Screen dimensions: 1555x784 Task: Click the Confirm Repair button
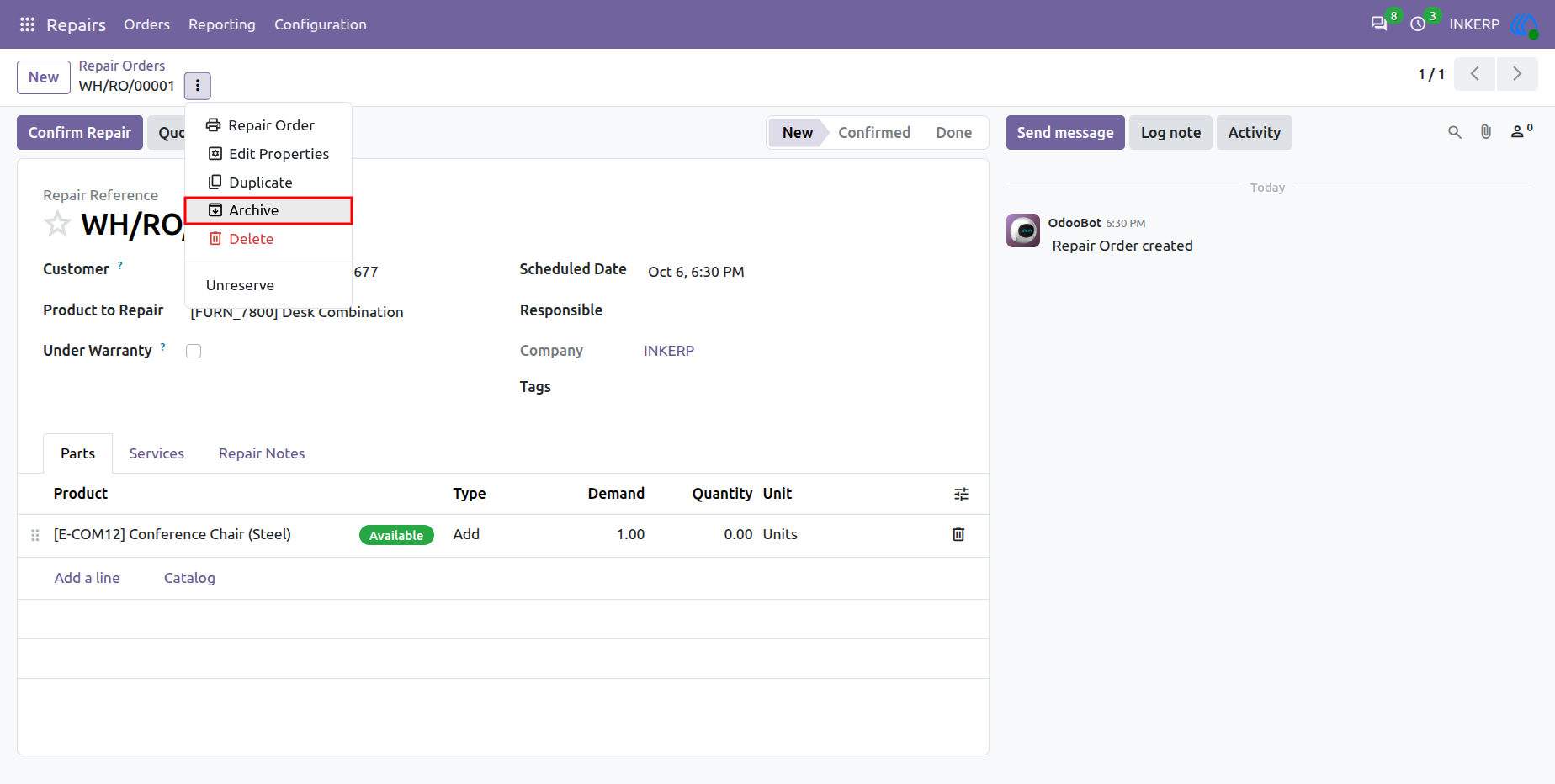click(80, 133)
